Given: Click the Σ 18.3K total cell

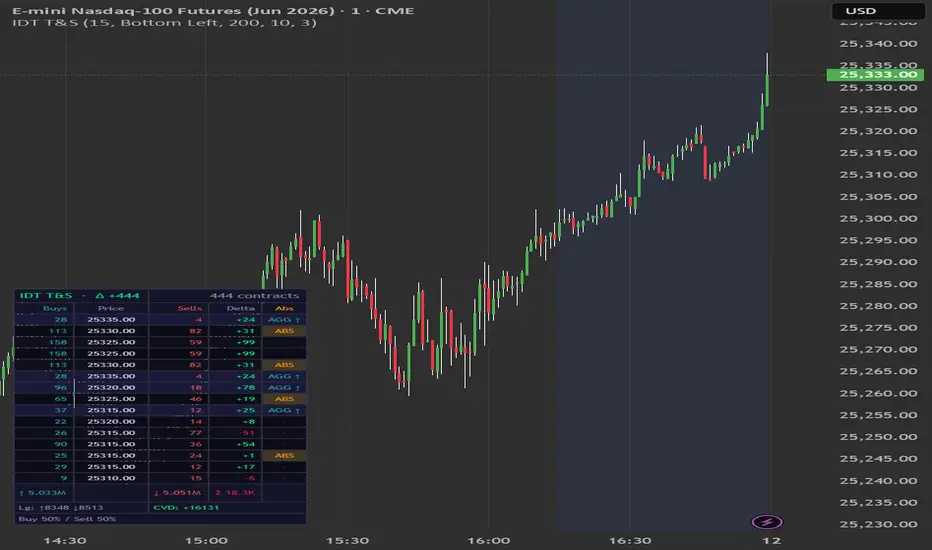Looking at the screenshot, I should click(x=235, y=493).
